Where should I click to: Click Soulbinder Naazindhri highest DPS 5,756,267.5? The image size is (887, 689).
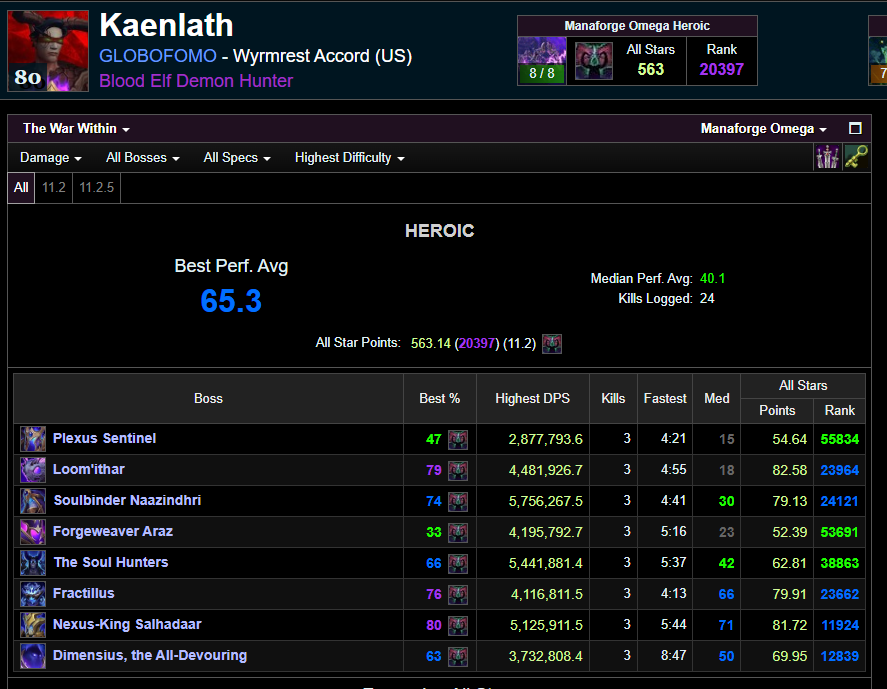click(545, 502)
